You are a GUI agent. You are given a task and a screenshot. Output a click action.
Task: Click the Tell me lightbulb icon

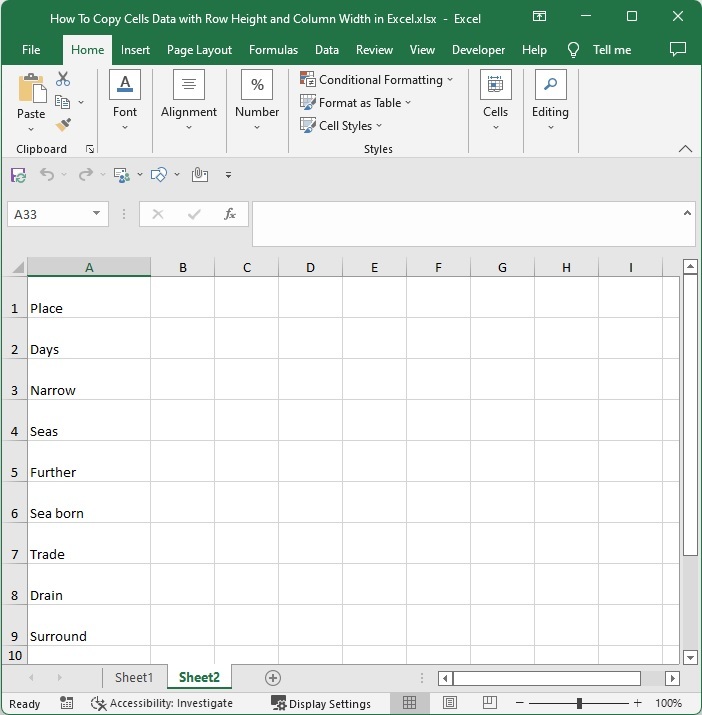click(573, 50)
